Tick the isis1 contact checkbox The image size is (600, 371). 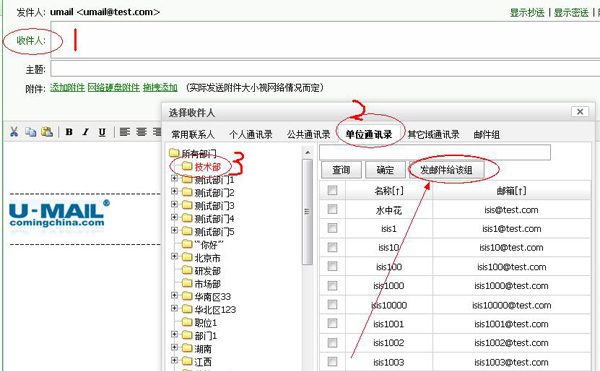332,228
